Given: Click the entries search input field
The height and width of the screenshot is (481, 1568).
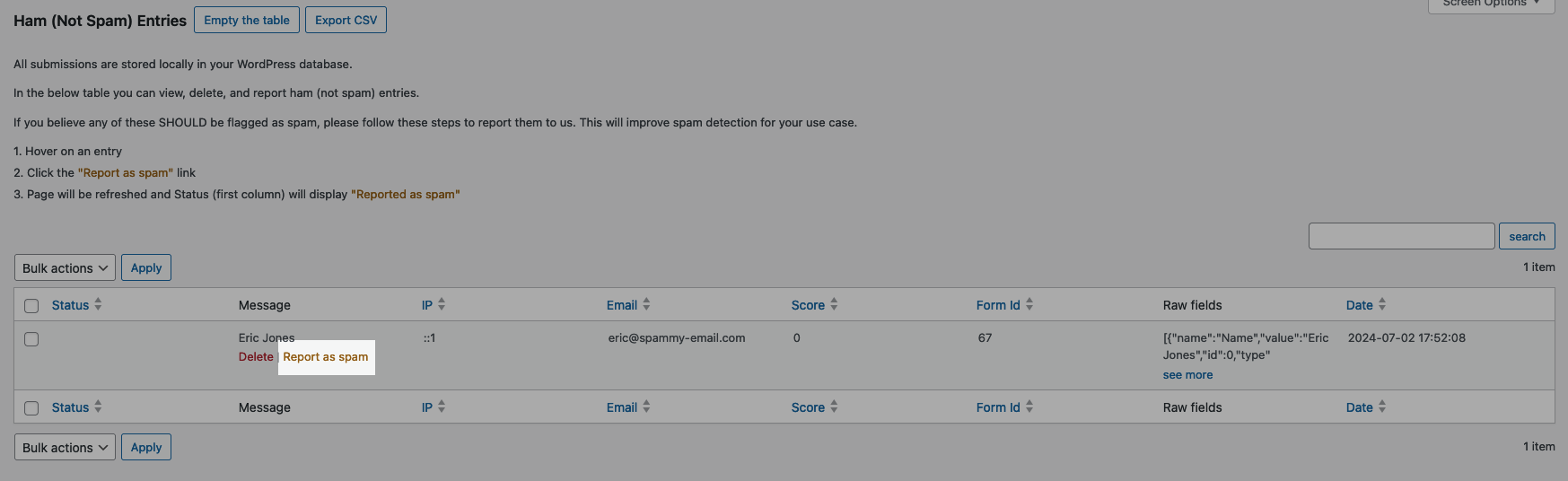Looking at the screenshot, I should click(1401, 236).
